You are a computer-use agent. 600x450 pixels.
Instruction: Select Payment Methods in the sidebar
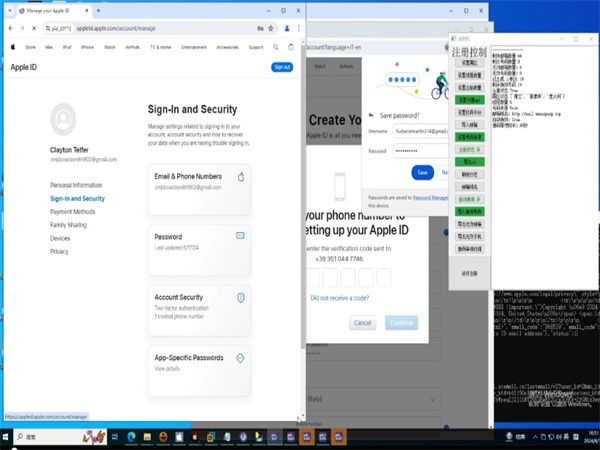[73, 212]
